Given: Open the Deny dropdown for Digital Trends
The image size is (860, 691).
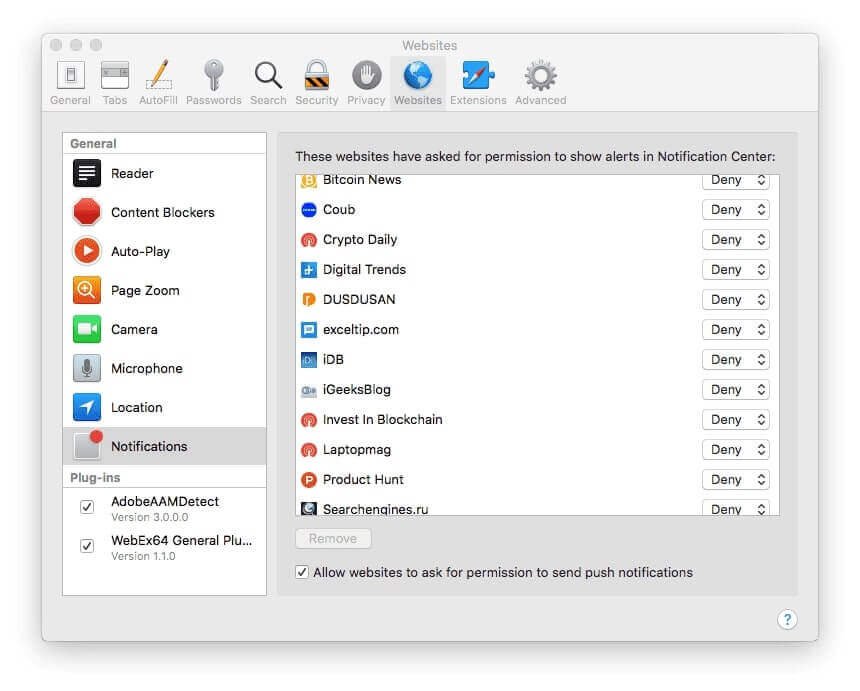Looking at the screenshot, I should 735,270.
